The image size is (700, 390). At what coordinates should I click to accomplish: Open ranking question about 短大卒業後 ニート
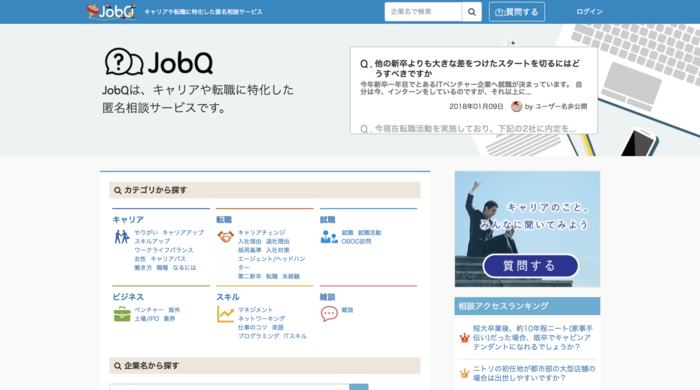tap(532, 337)
